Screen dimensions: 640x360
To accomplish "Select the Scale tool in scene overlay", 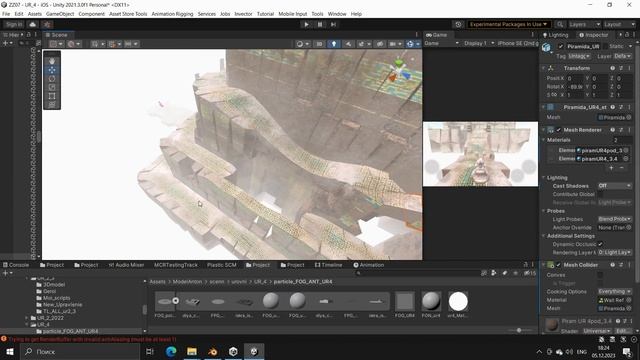I will pos(52,87).
